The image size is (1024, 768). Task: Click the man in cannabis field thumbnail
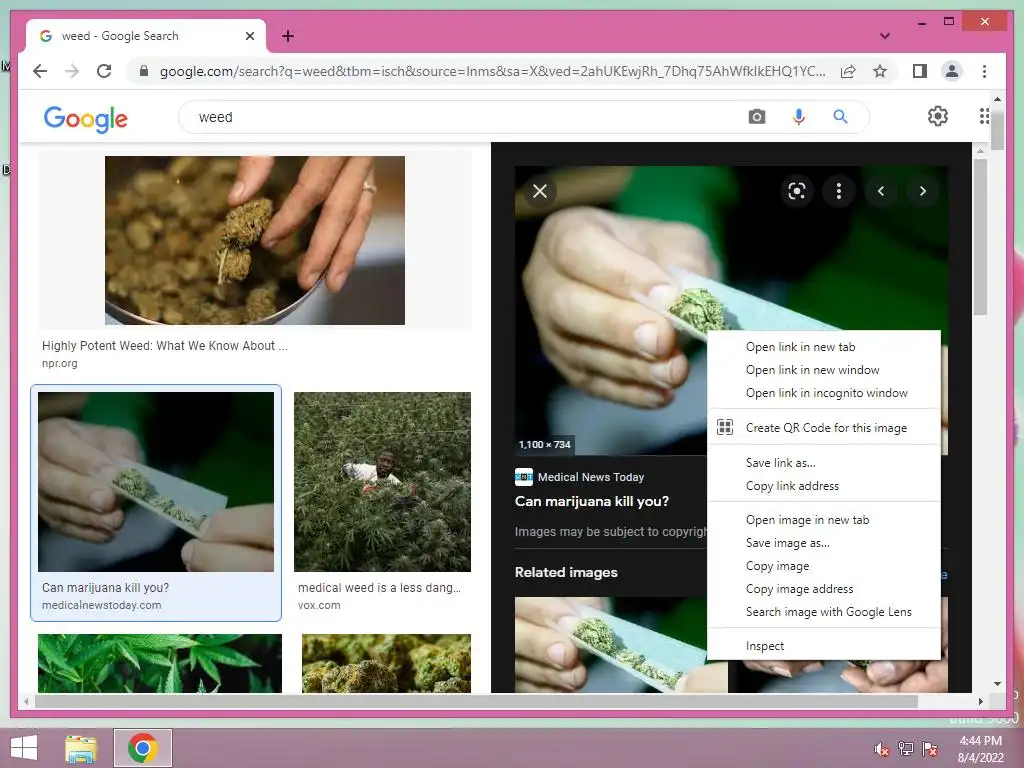pos(382,482)
